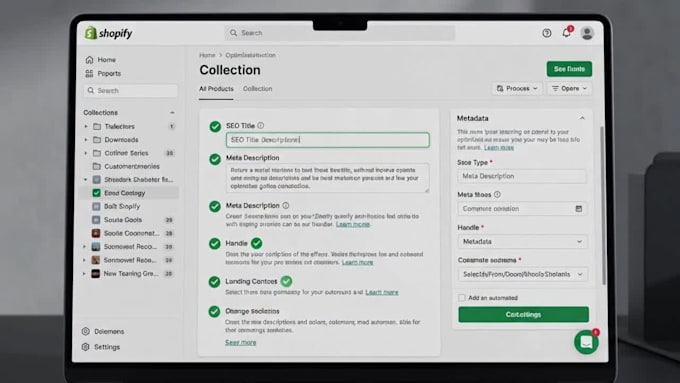Screen dimensions: 680x383
Task: Open Settings gear in sidebar
Action: (x=86, y=347)
